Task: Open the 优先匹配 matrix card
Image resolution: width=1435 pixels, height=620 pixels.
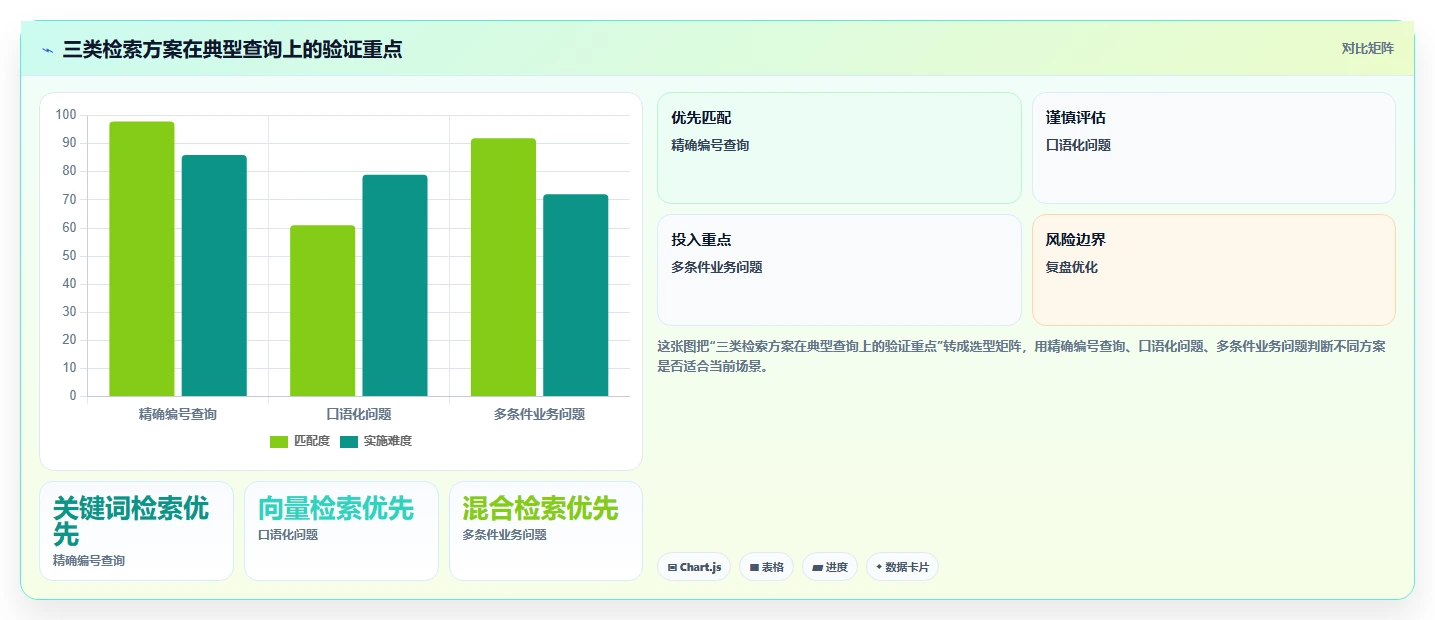Action: [839, 148]
